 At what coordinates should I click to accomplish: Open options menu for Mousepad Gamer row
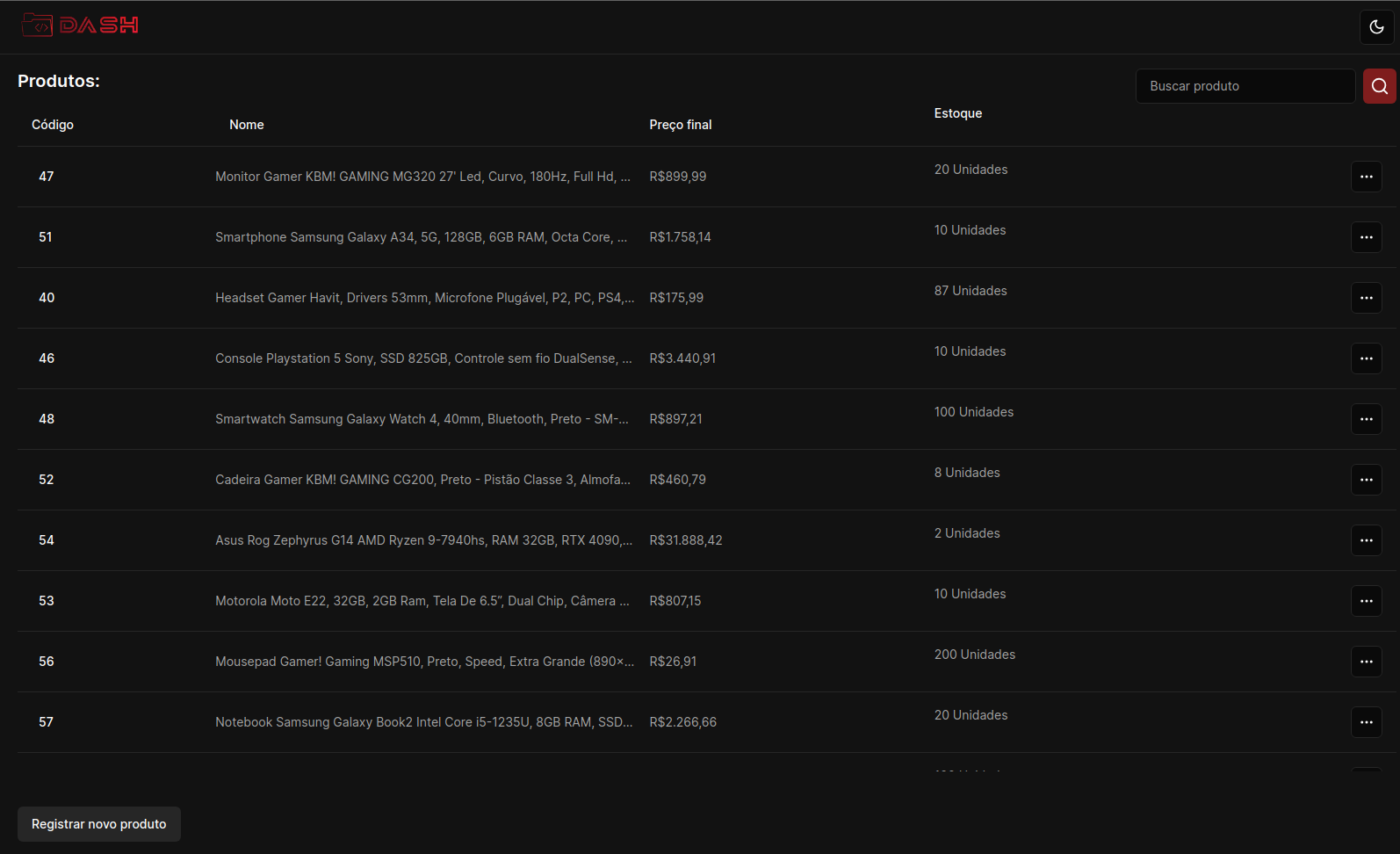[1366, 662]
